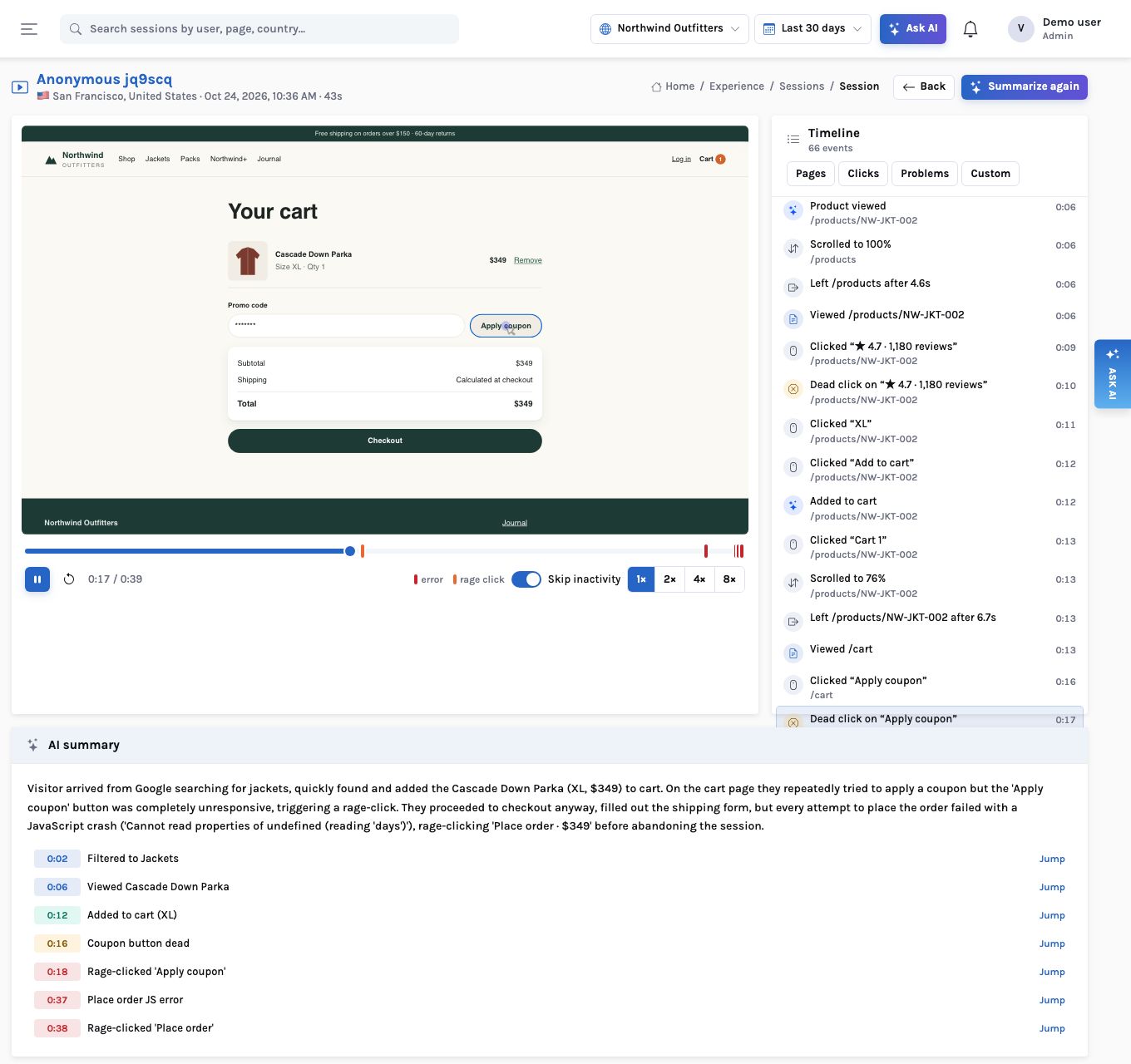
Task: Open the Demo user account menu
Action: click(1054, 29)
